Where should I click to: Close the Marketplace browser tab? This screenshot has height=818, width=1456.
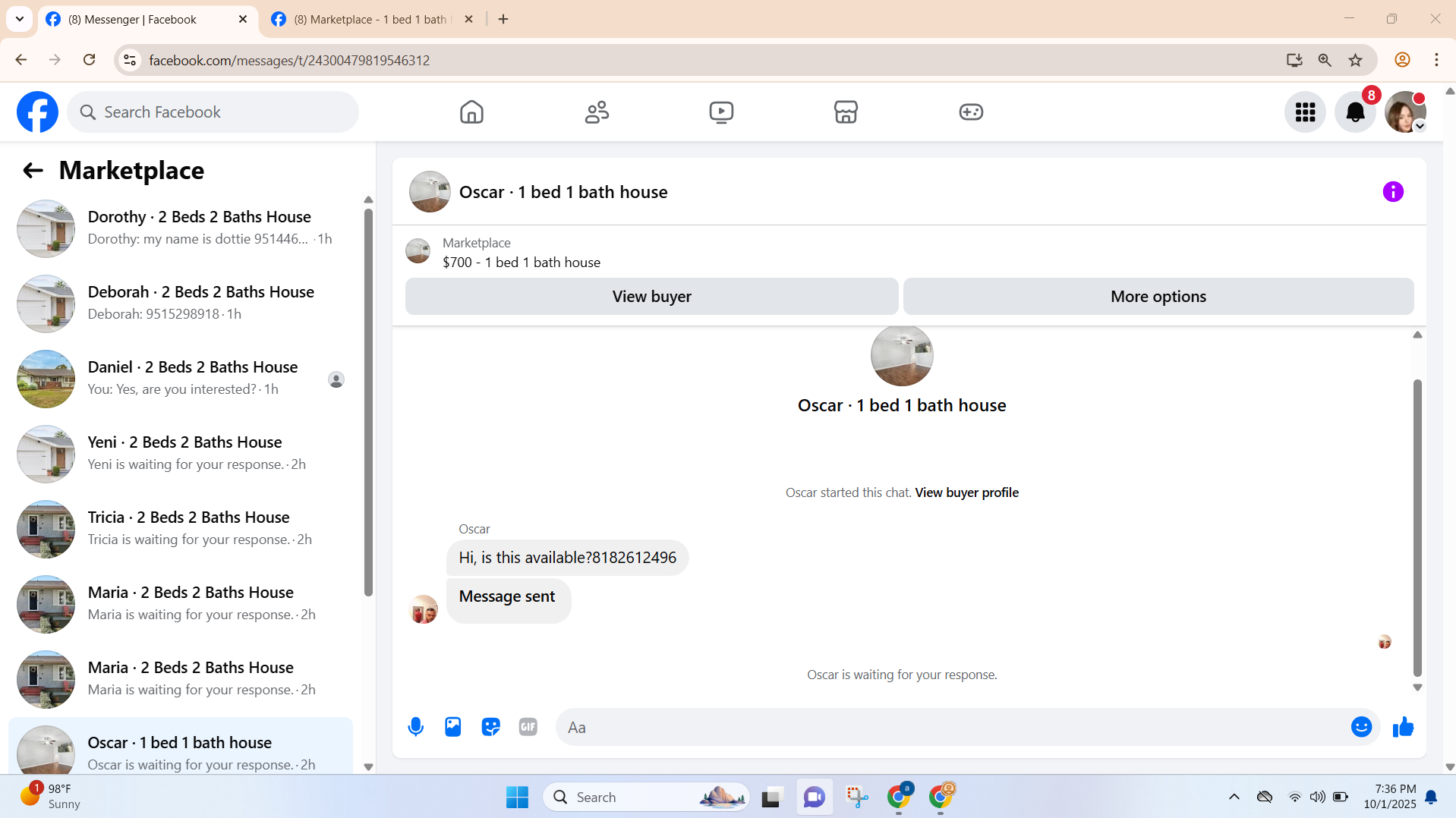coord(468,20)
